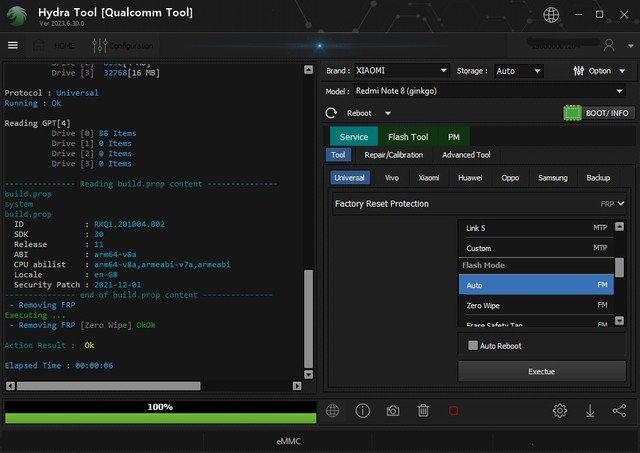Open the Option settings dropdown
640x453 pixels.
599,71
